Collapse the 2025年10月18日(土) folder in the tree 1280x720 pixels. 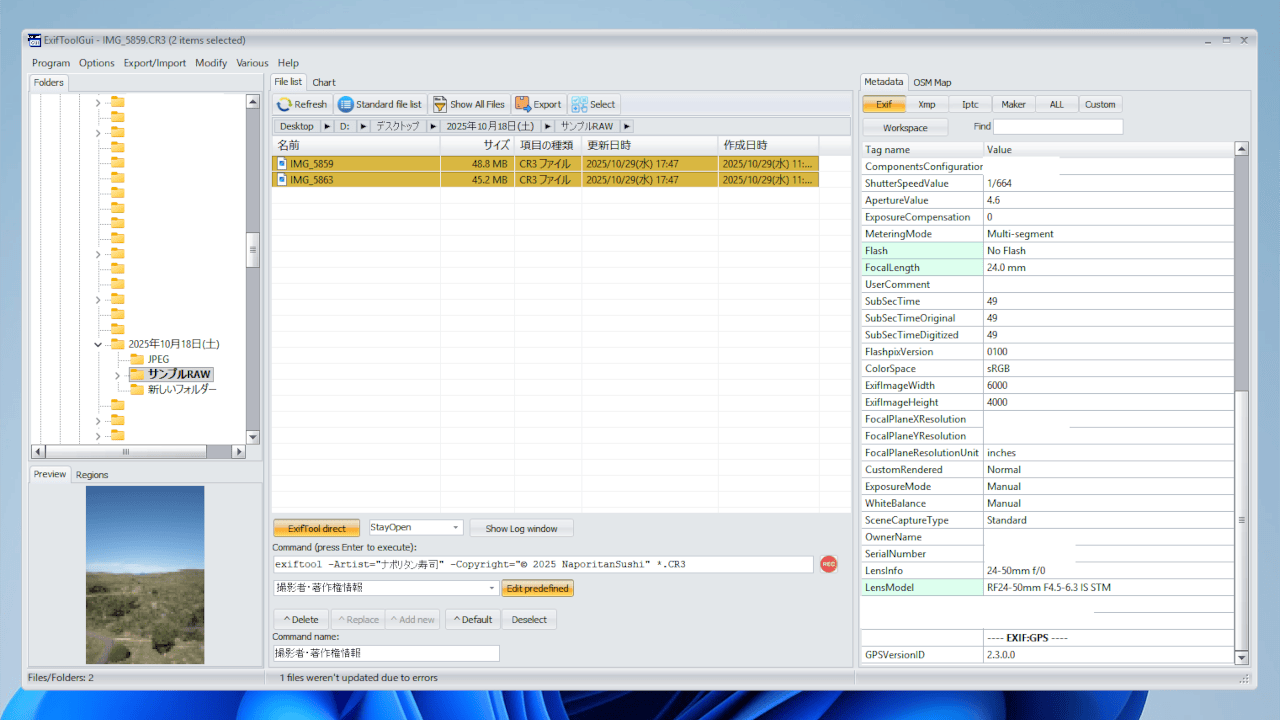point(97,343)
